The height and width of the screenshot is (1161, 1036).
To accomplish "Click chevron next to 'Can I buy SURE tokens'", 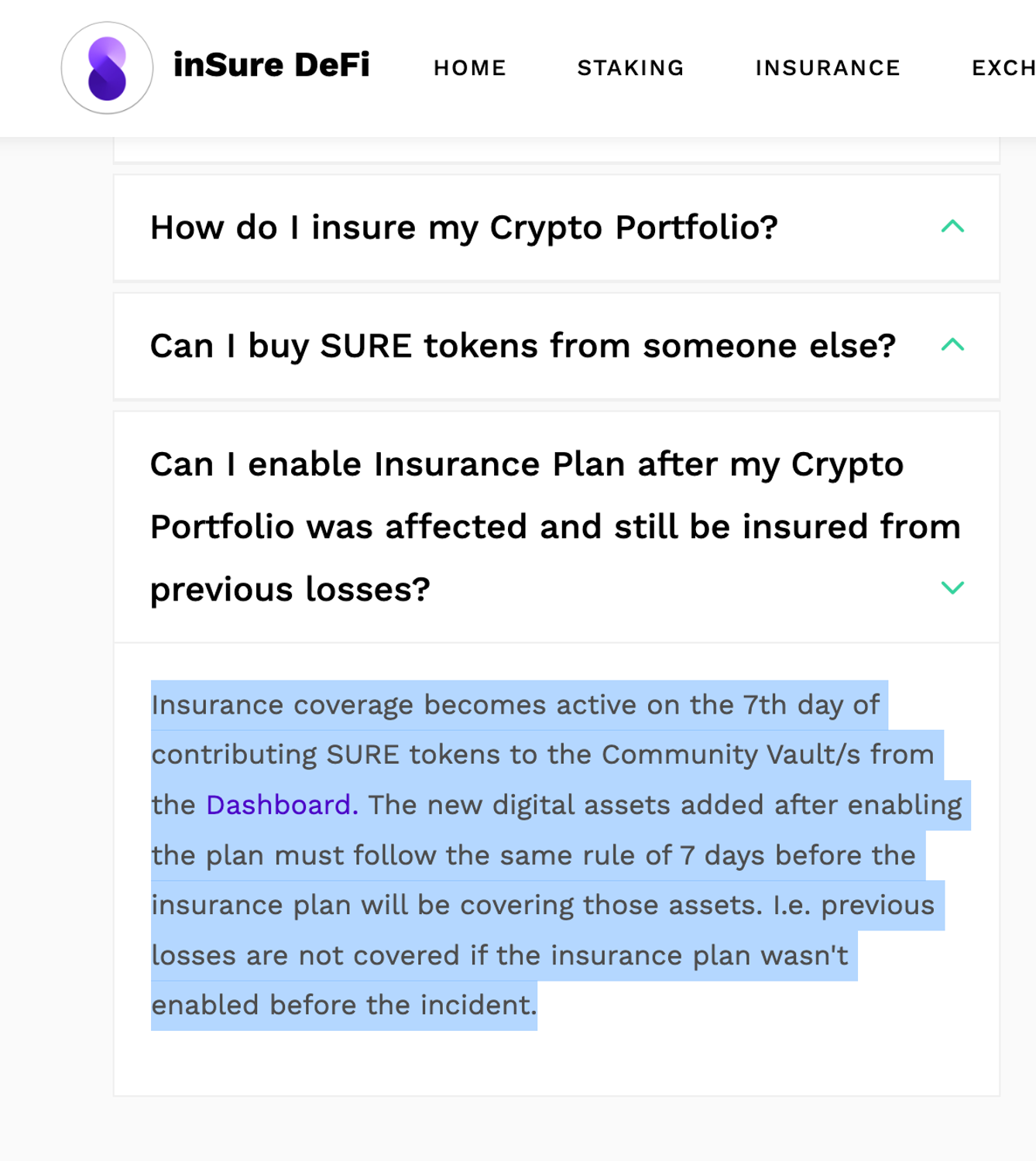I will pyautogui.click(x=952, y=345).
